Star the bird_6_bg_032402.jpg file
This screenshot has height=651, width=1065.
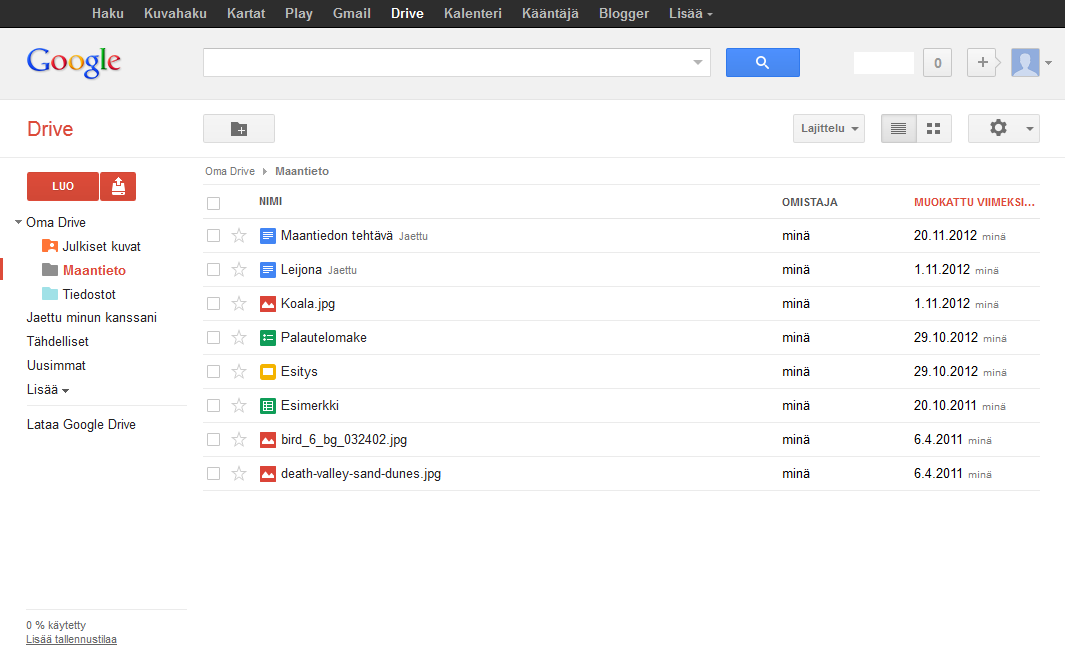[238, 440]
